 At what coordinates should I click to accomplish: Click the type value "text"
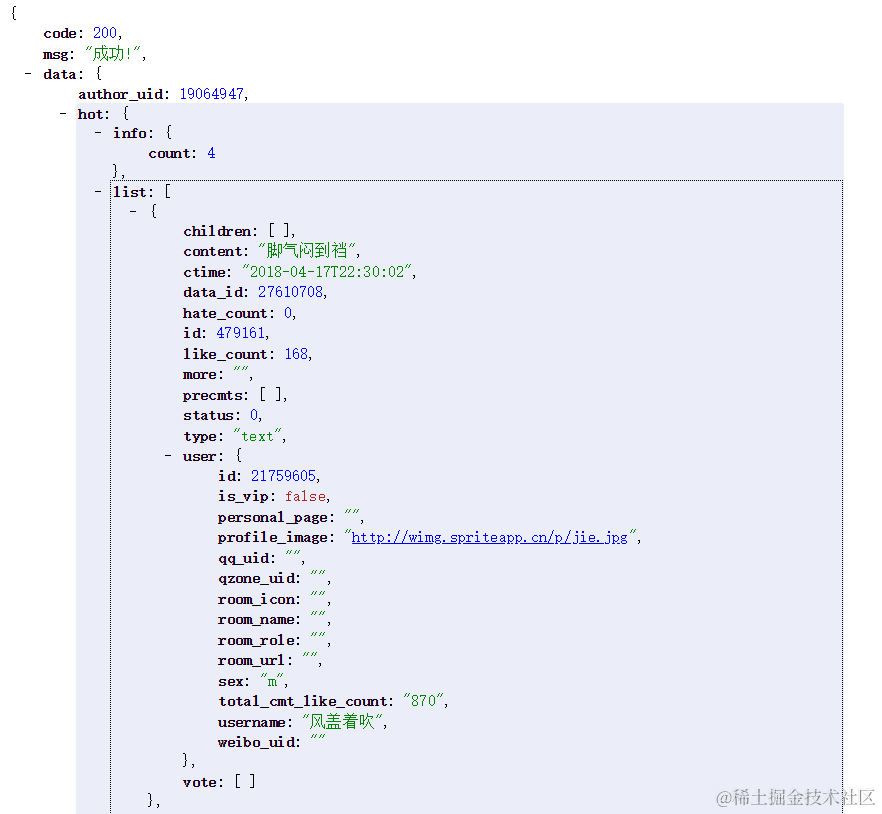click(257, 437)
